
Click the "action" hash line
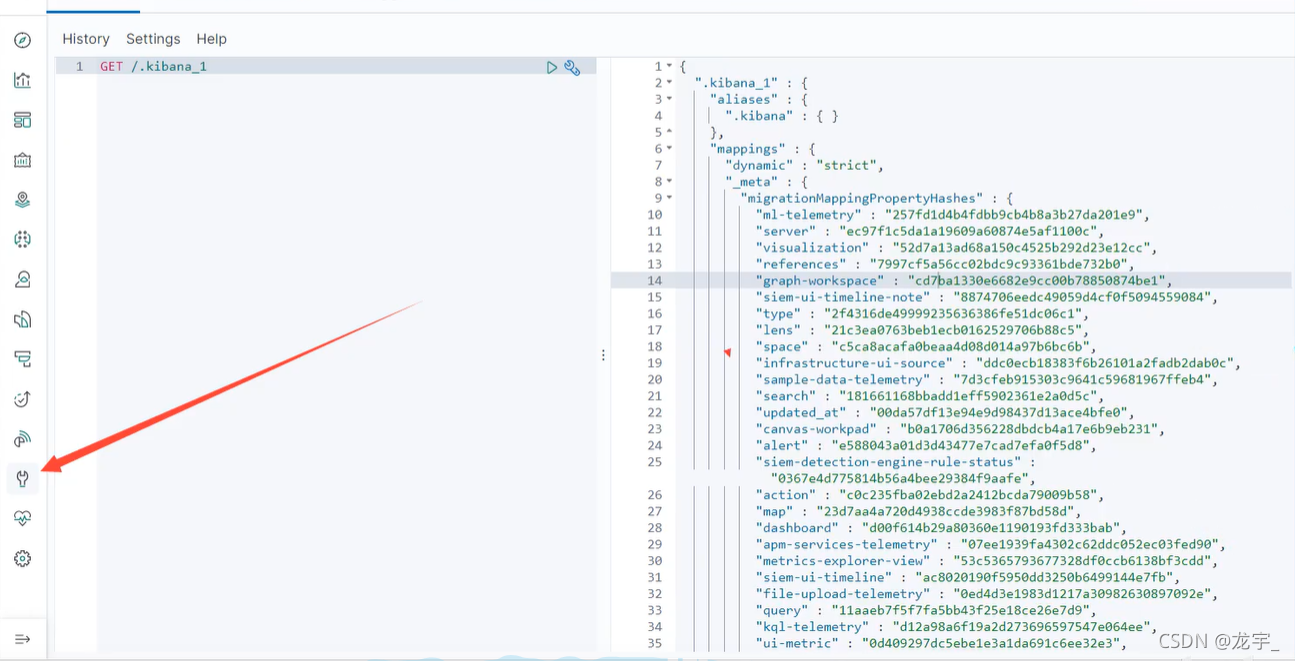coord(930,495)
